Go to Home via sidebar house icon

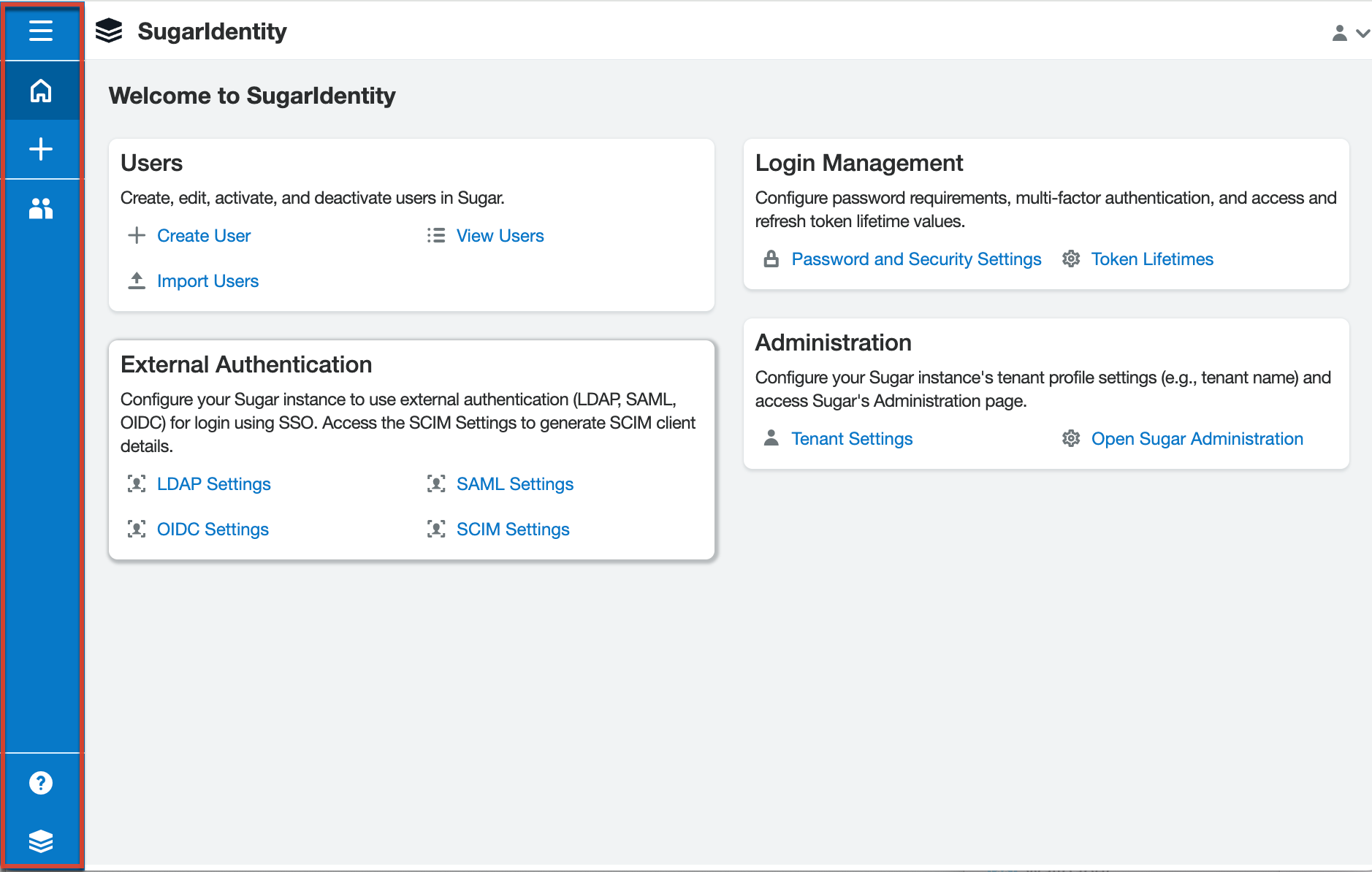click(x=41, y=91)
